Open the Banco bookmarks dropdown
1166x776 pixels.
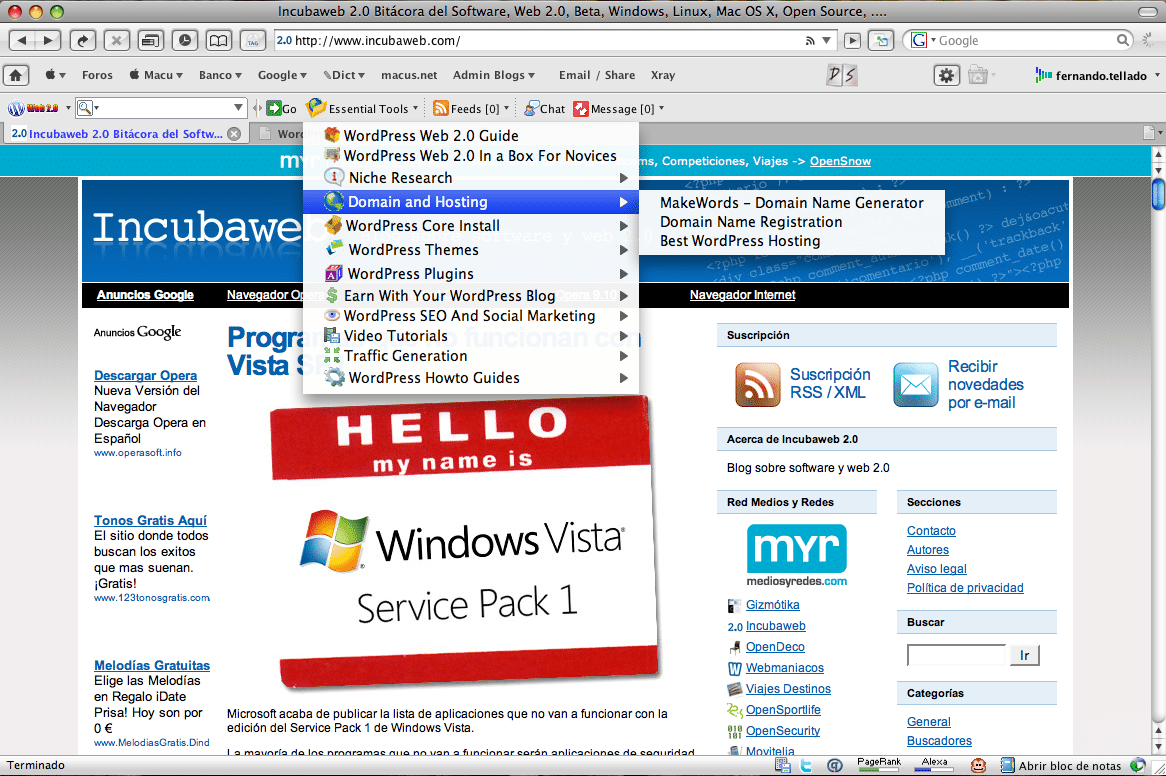(x=220, y=75)
